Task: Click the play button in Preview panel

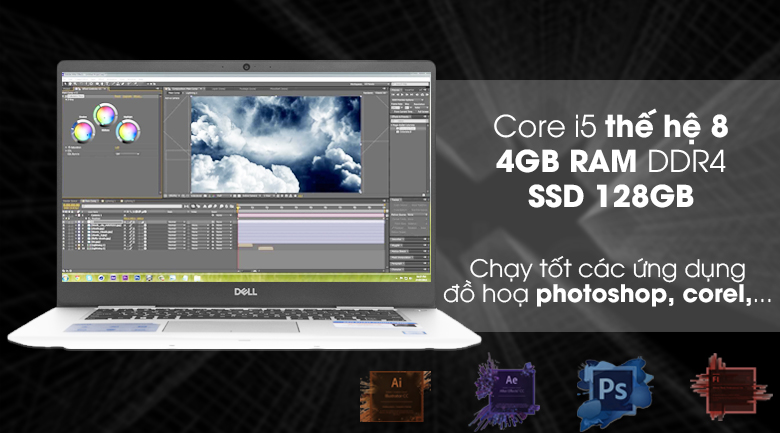Action: tap(402, 95)
